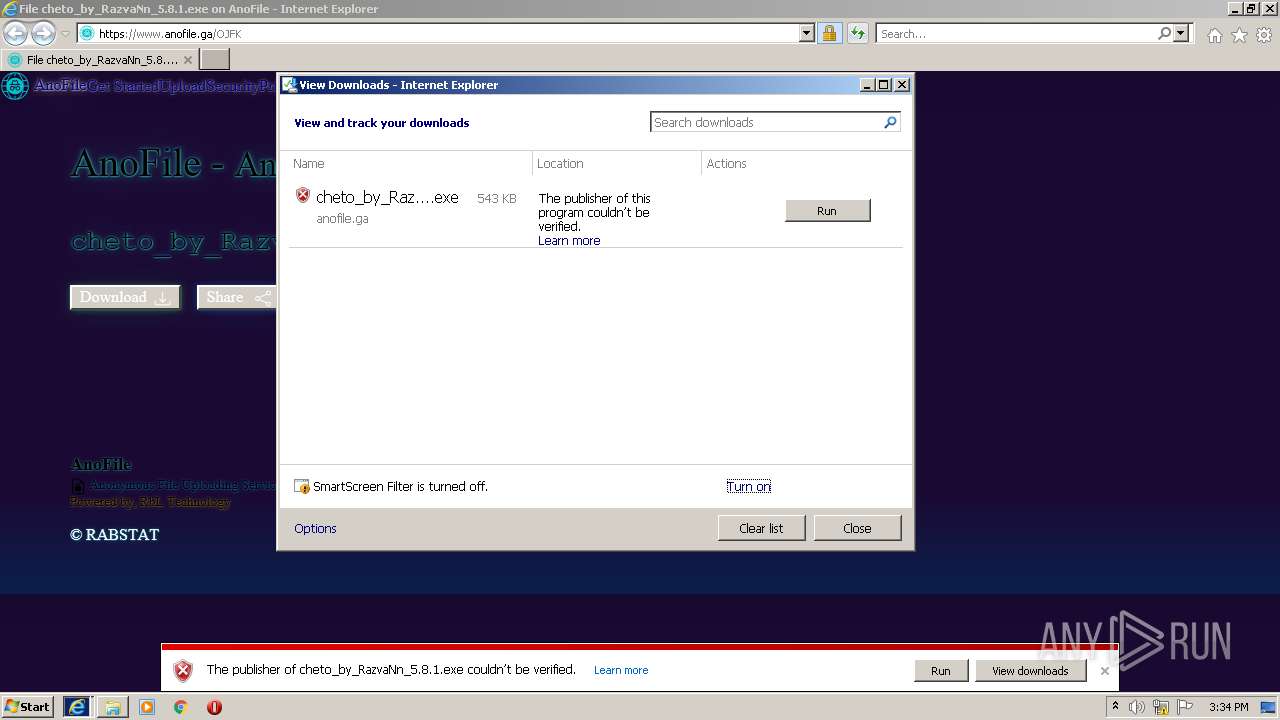Open the Windows Start menu
The image size is (1280, 720).
click(x=27, y=706)
